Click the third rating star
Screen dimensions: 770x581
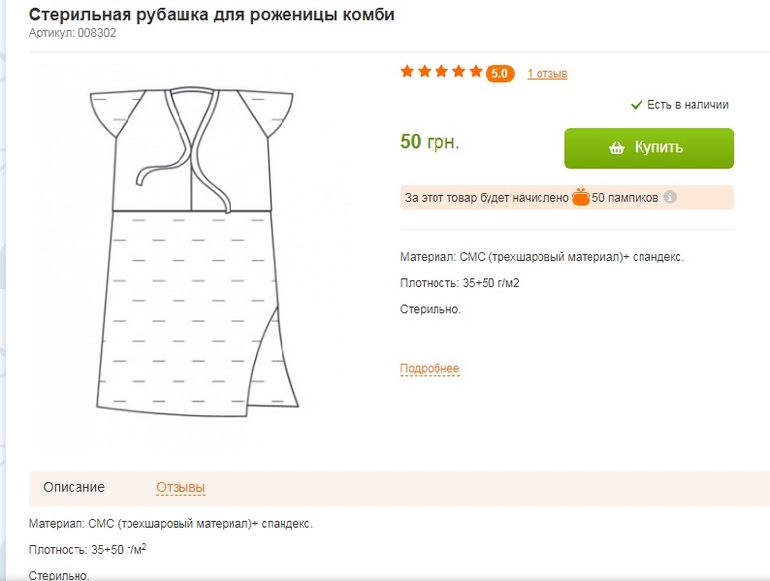441,72
